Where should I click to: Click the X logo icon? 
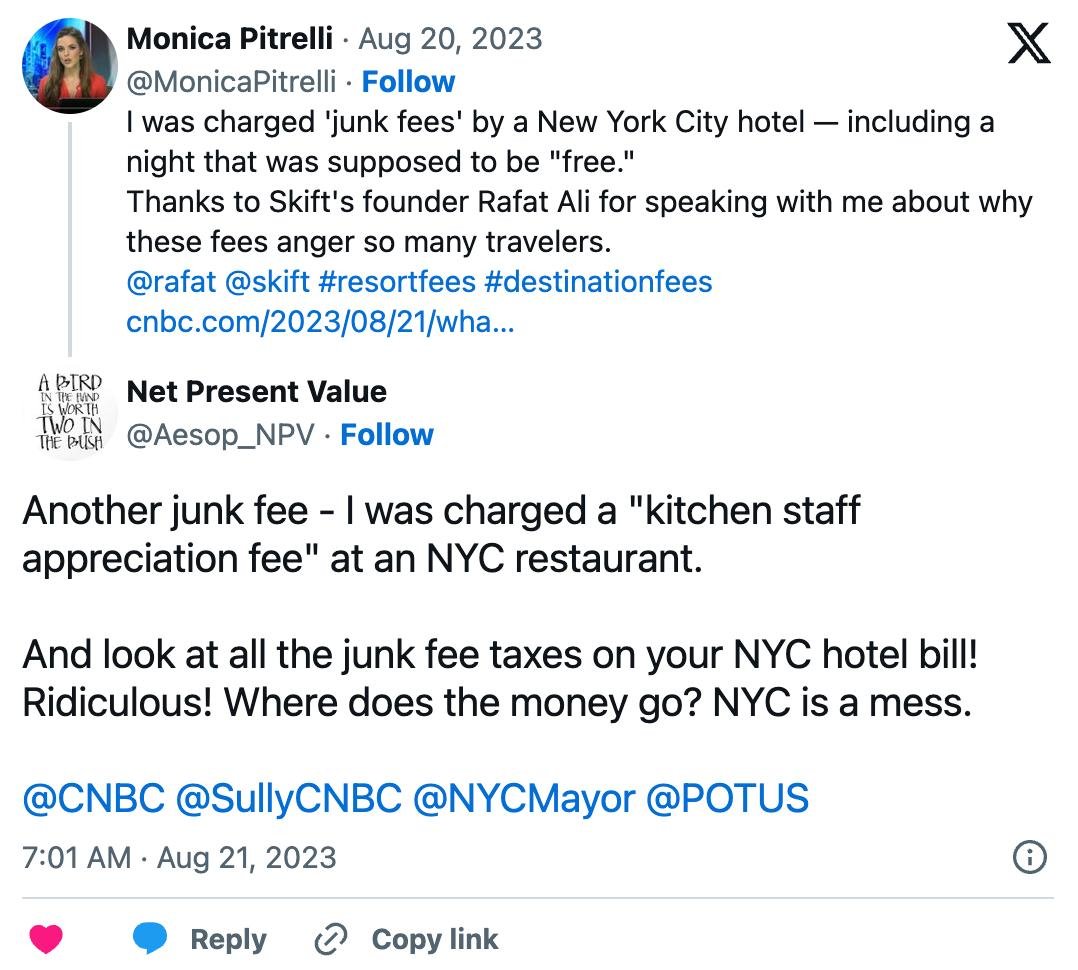1029,45
